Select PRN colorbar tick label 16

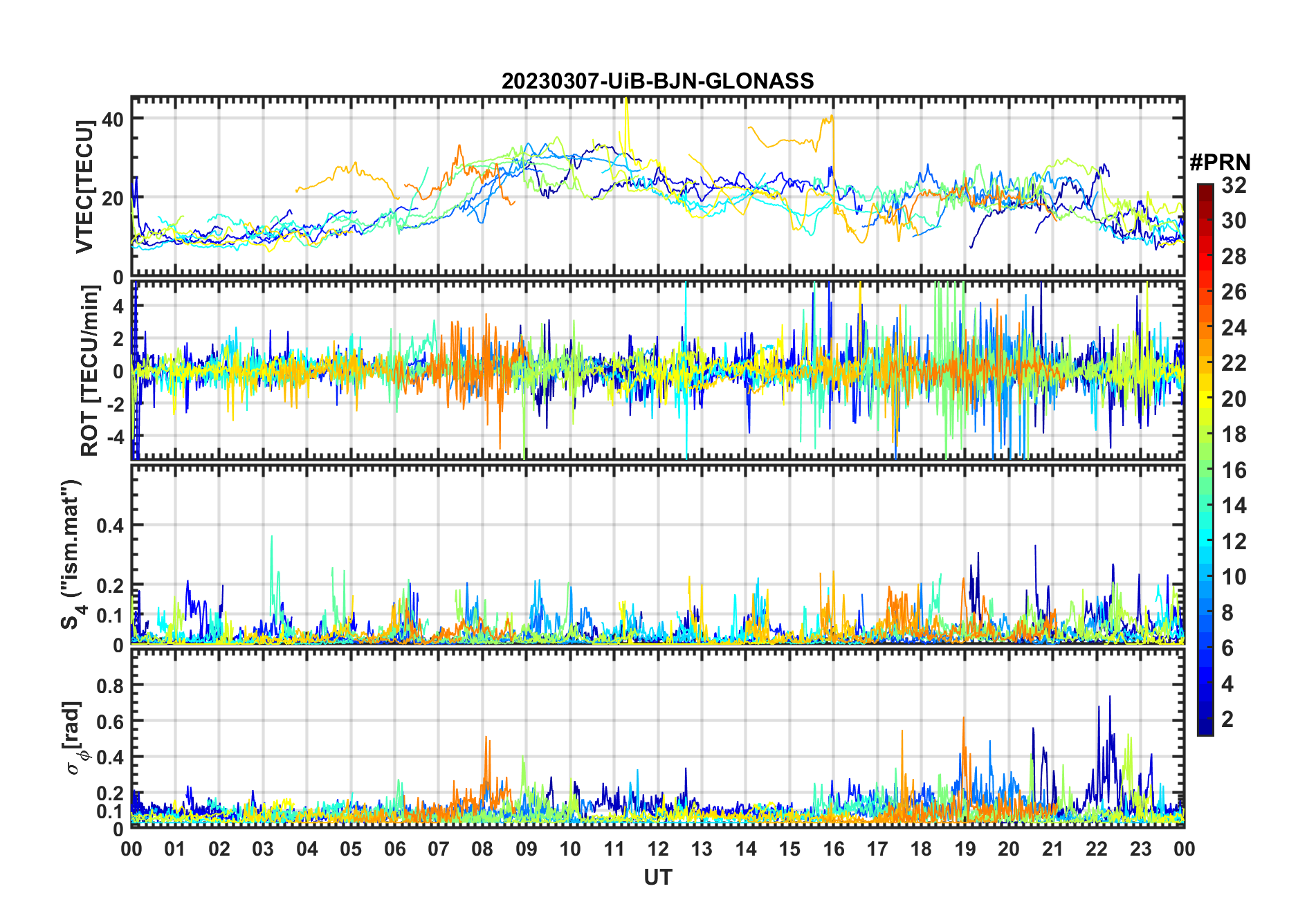pyautogui.click(x=1234, y=470)
